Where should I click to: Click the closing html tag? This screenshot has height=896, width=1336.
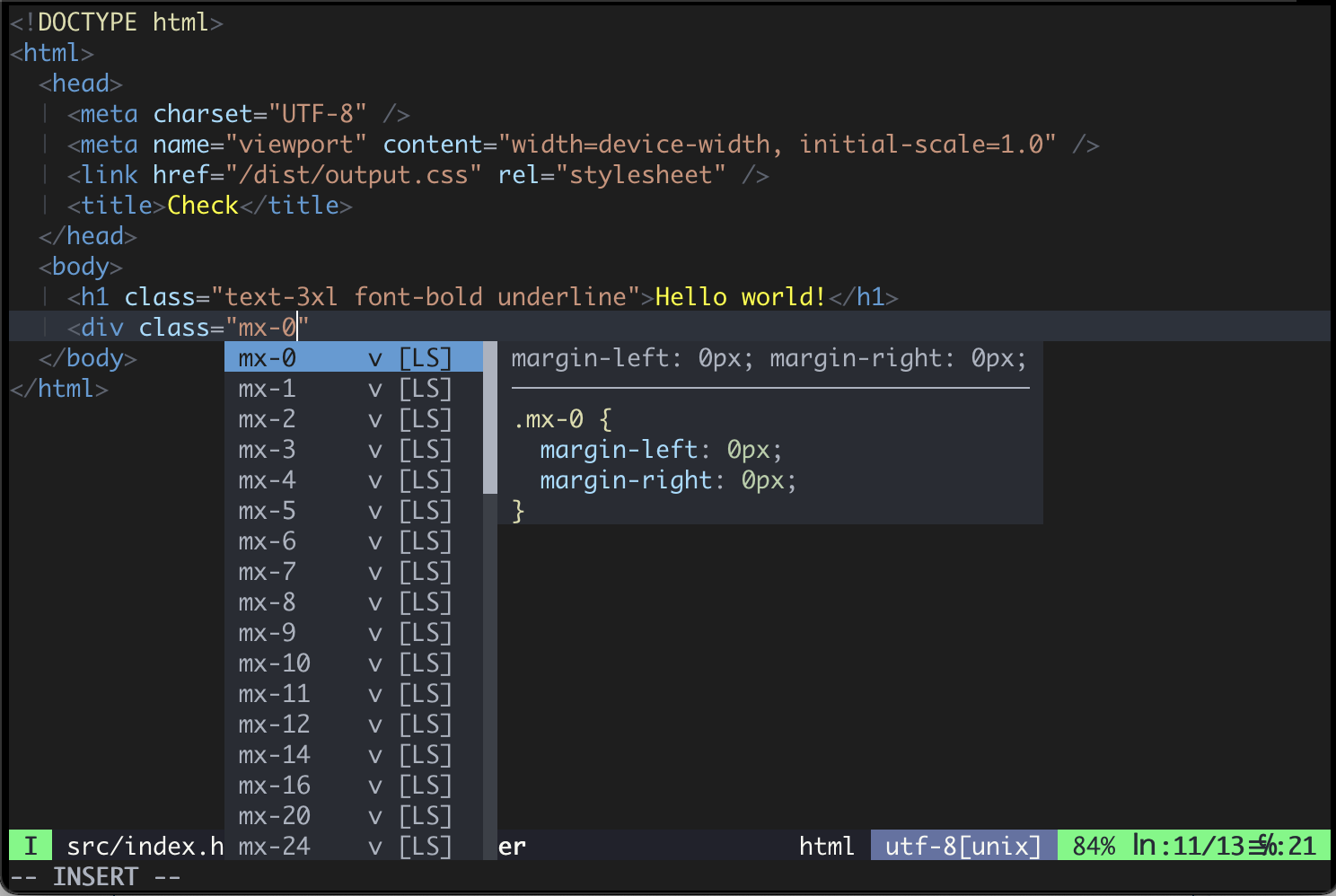[59, 389]
